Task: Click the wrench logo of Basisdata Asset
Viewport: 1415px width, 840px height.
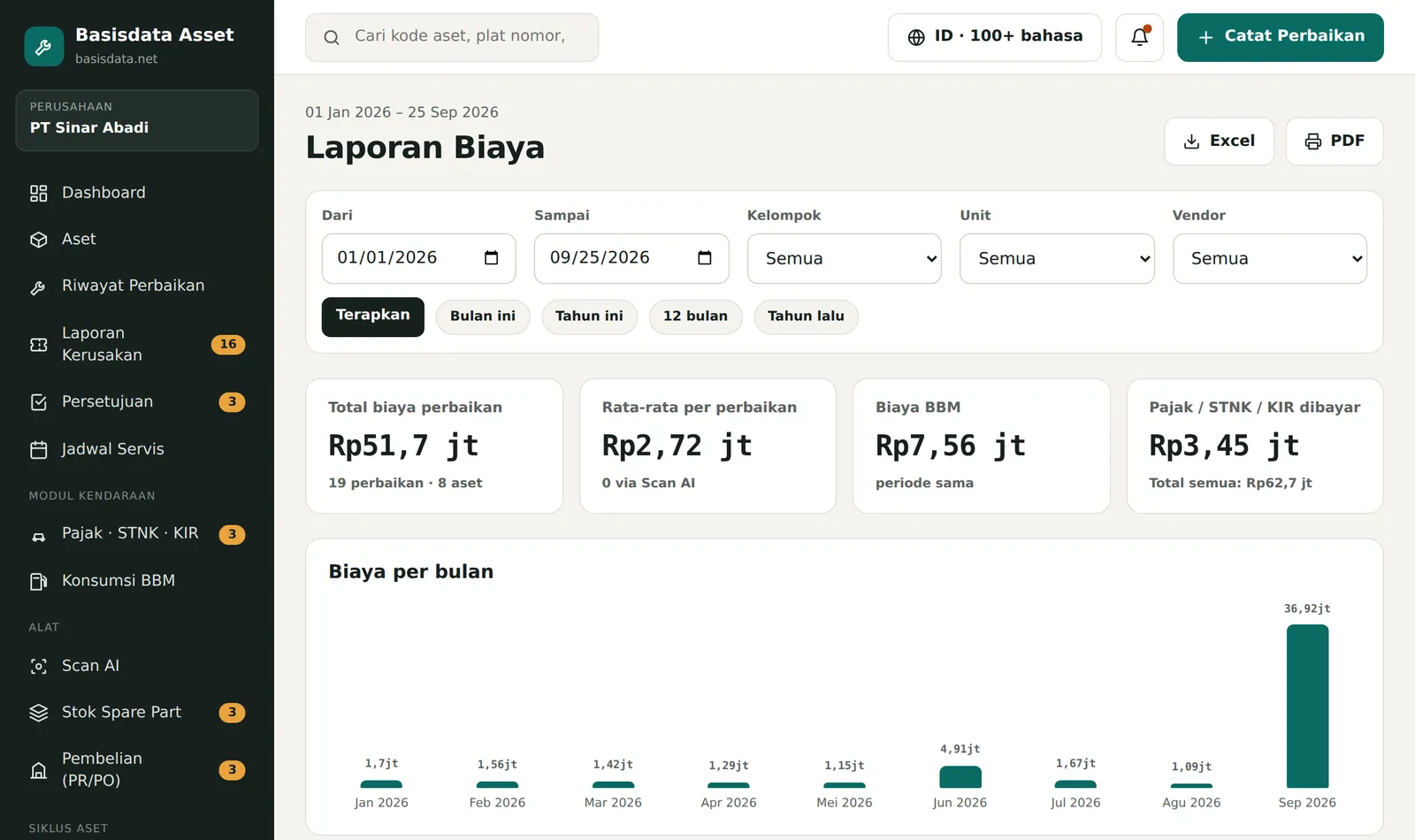Action: click(x=43, y=46)
